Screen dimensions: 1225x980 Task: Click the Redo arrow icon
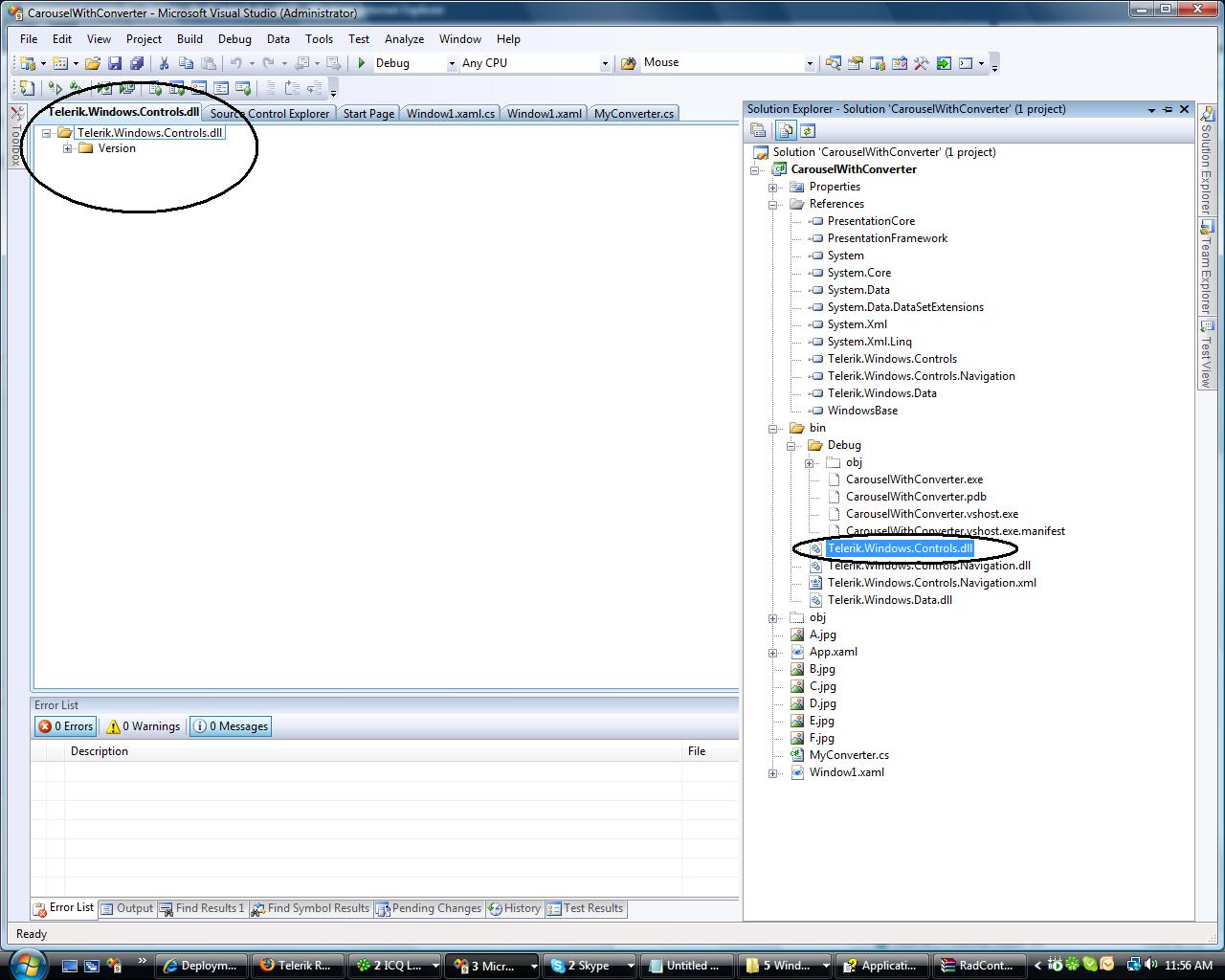point(269,63)
